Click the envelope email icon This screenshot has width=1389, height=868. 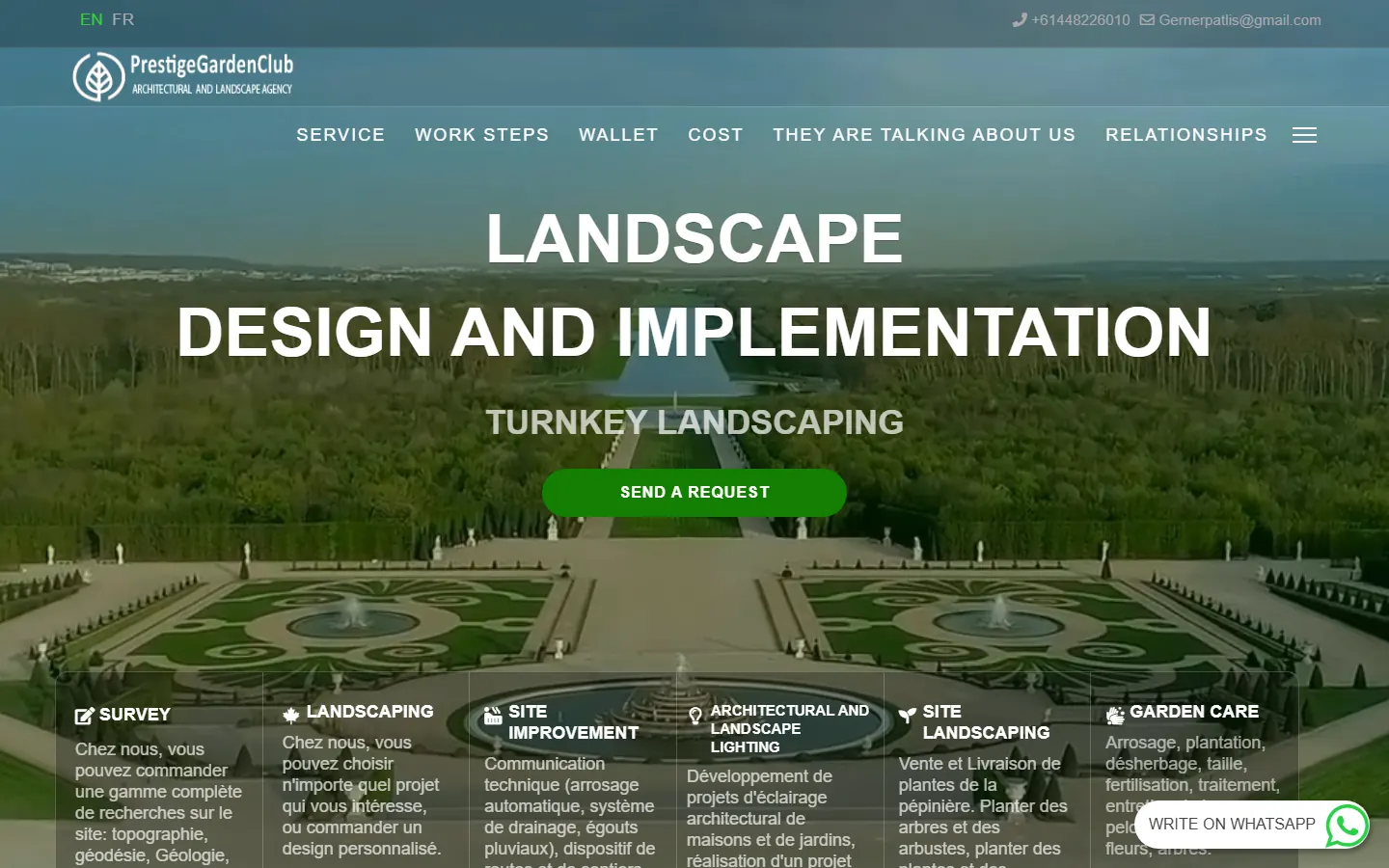point(1147,19)
